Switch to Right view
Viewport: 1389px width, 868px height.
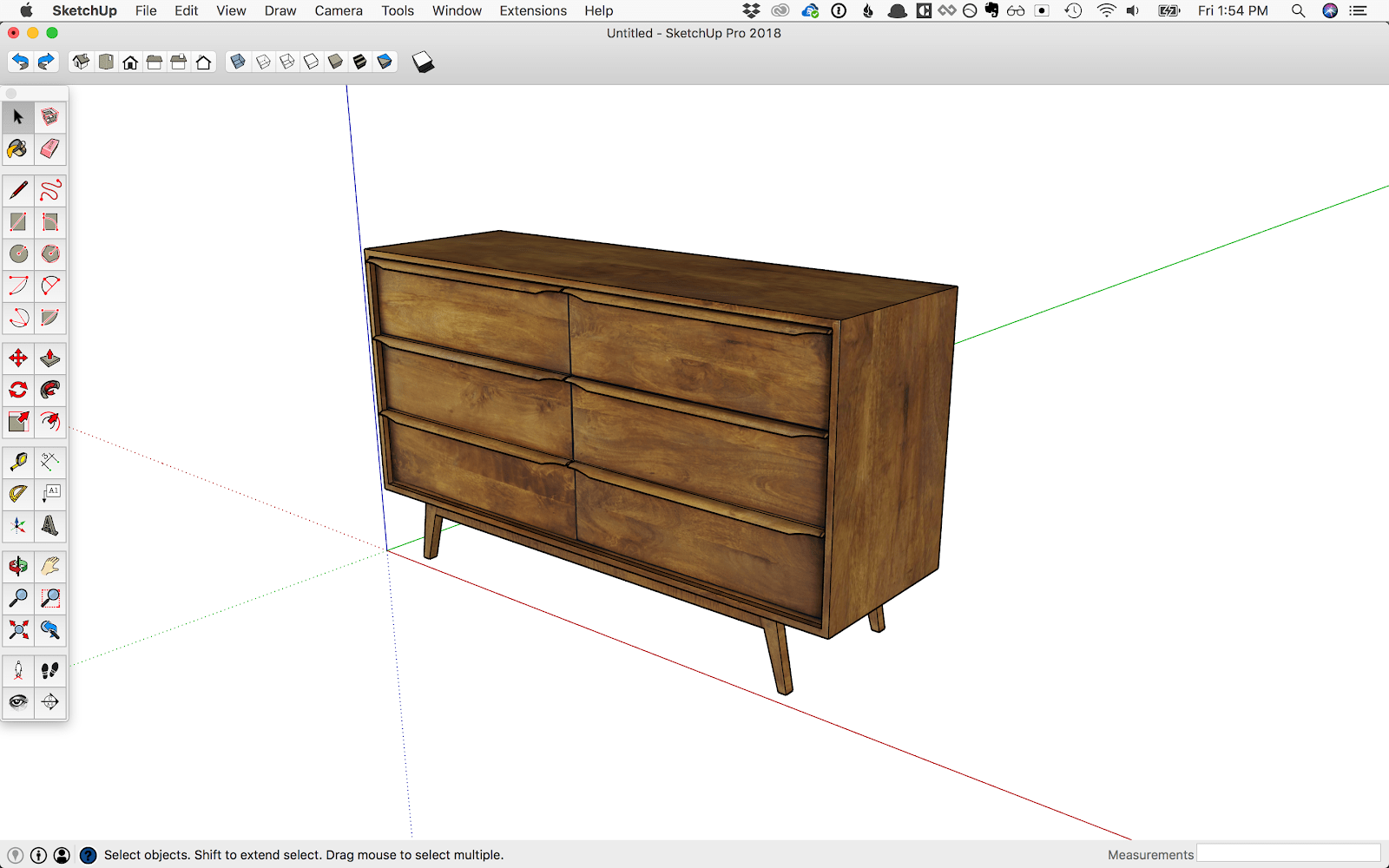pyautogui.click(x=155, y=62)
